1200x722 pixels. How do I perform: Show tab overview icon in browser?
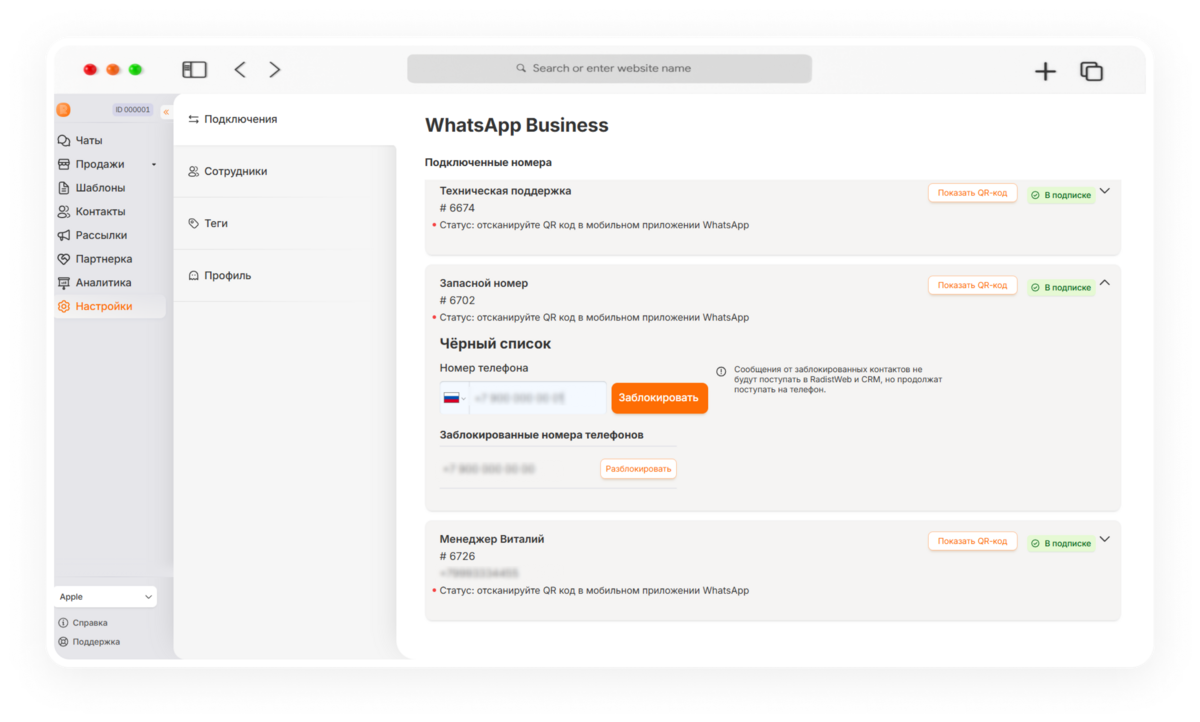coord(1091,71)
